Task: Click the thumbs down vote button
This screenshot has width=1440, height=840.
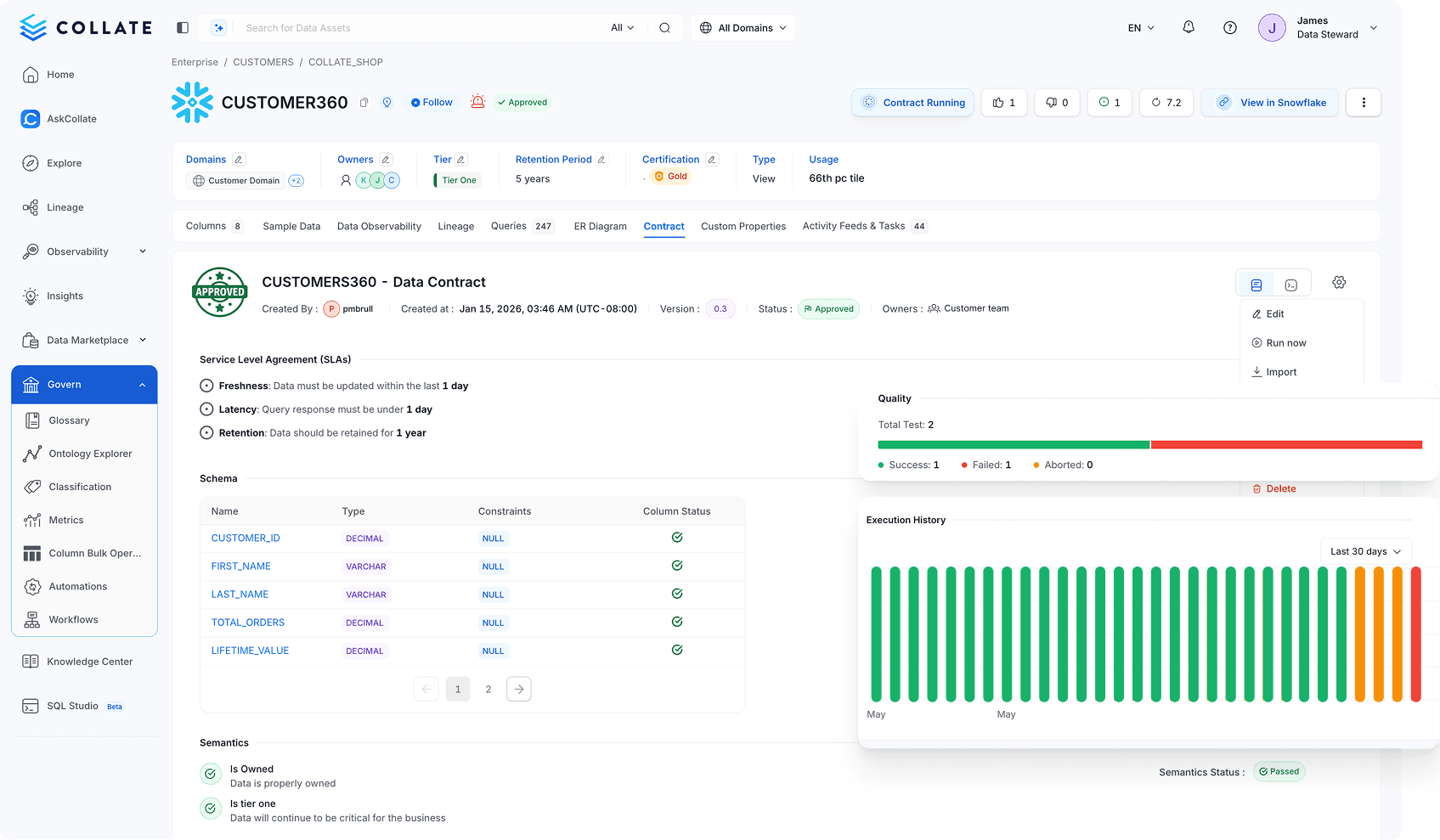Action: (x=1057, y=103)
